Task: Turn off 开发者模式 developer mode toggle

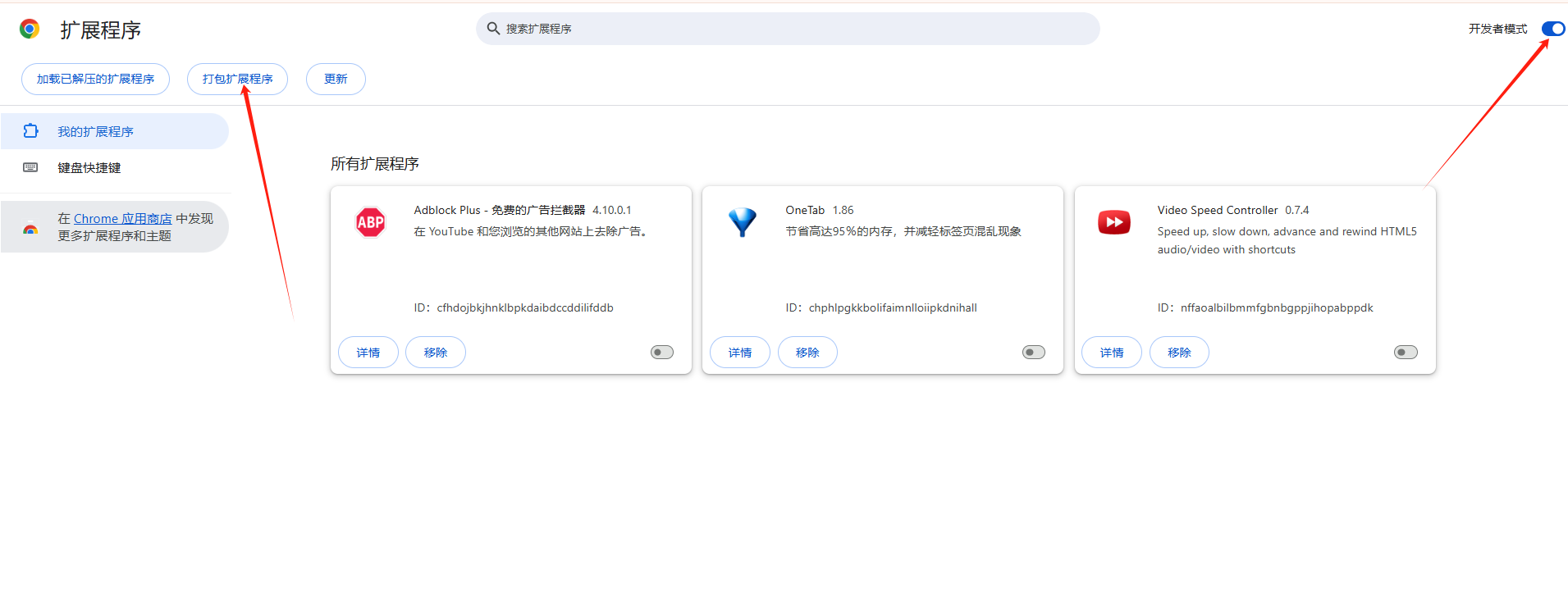Action: pyautogui.click(x=1553, y=29)
